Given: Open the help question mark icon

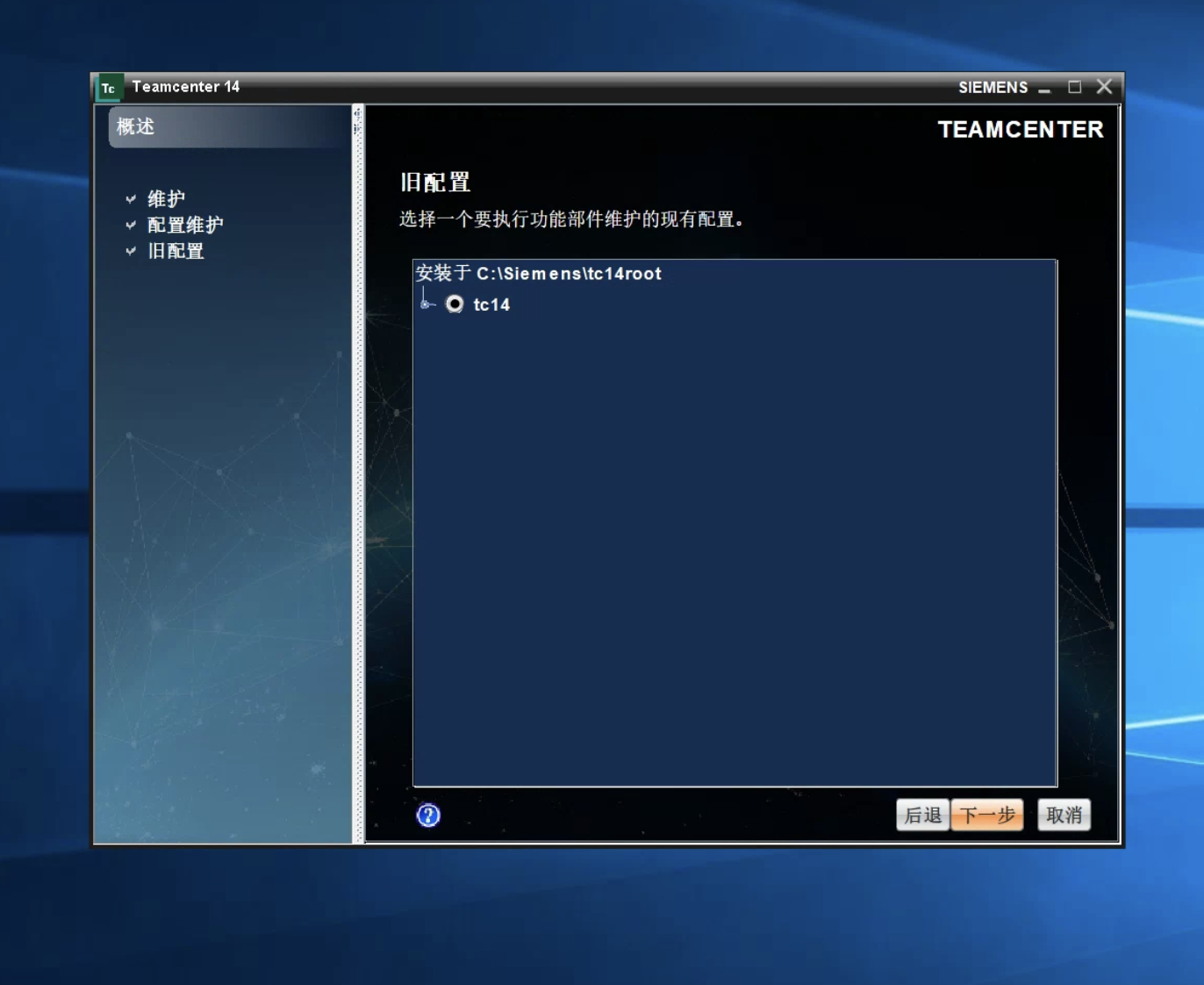Looking at the screenshot, I should click(428, 816).
